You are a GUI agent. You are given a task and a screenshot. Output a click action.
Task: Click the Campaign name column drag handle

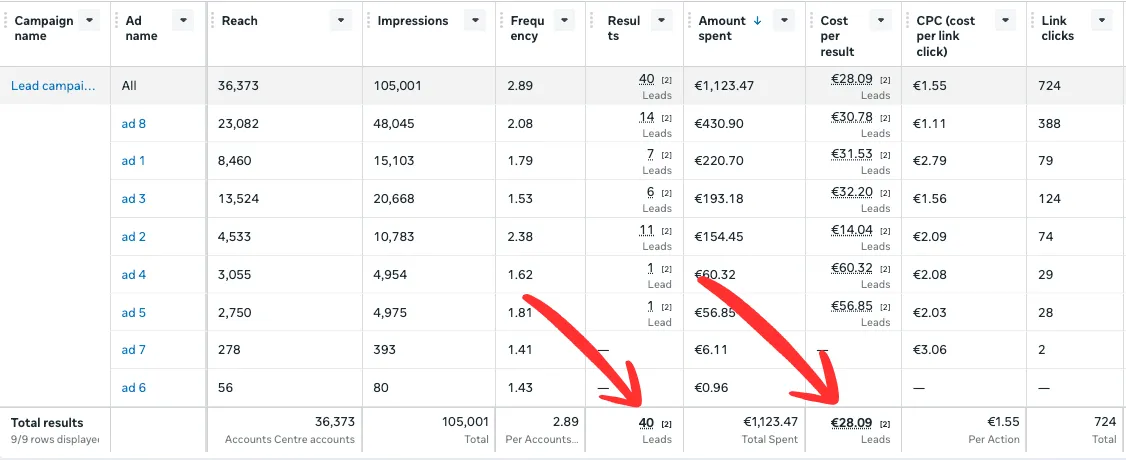click(6, 21)
